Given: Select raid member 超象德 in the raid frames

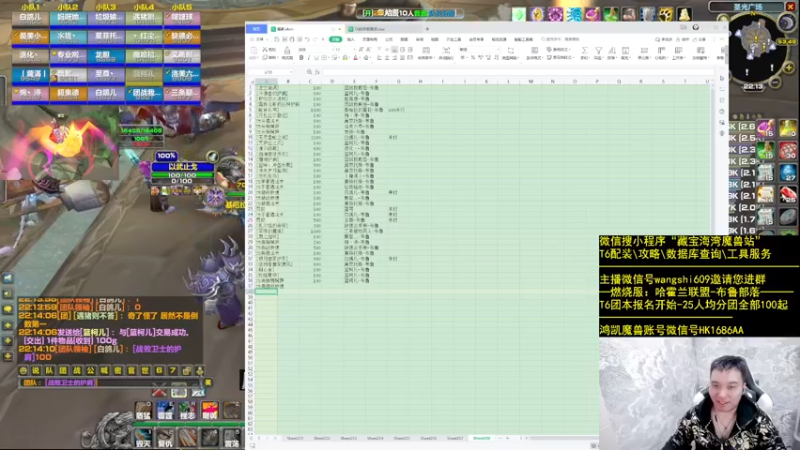Looking at the screenshot, I should 68,94.
